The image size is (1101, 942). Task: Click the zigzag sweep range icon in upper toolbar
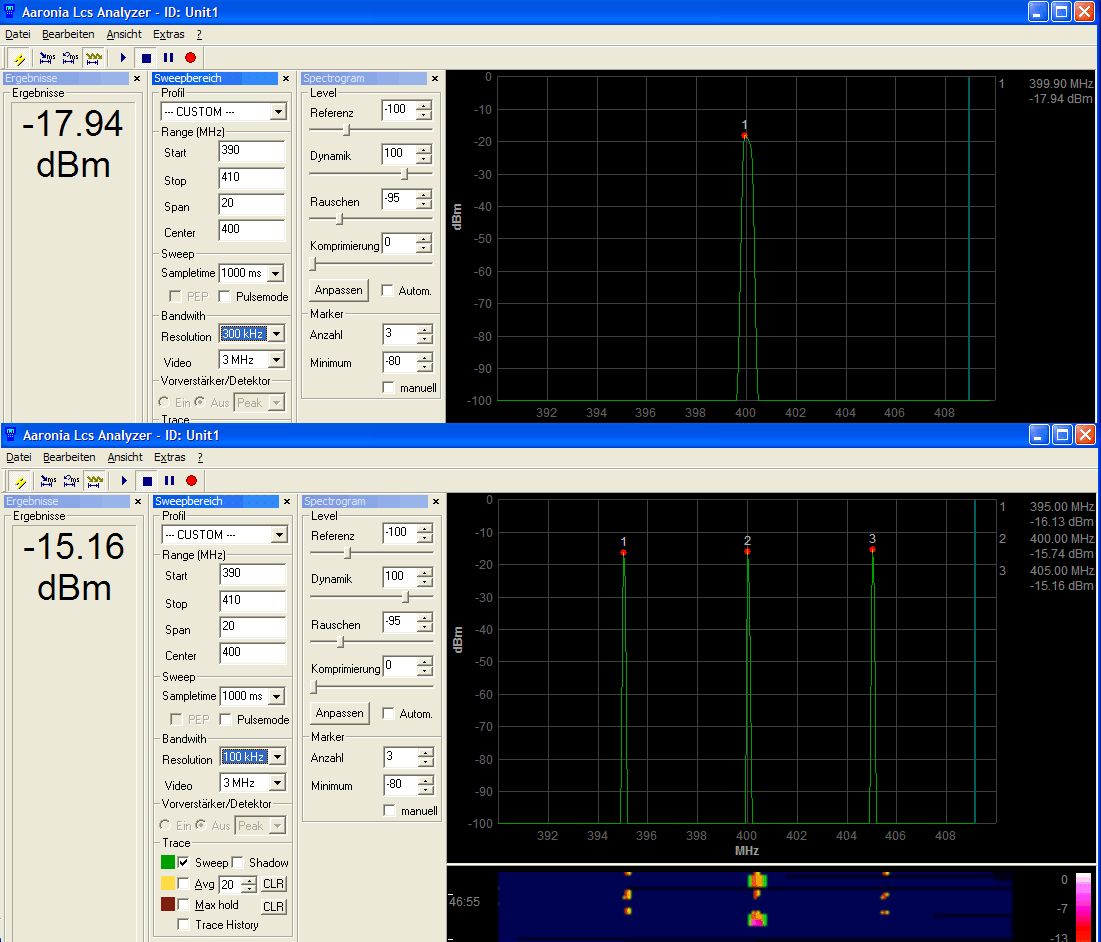(x=94, y=58)
